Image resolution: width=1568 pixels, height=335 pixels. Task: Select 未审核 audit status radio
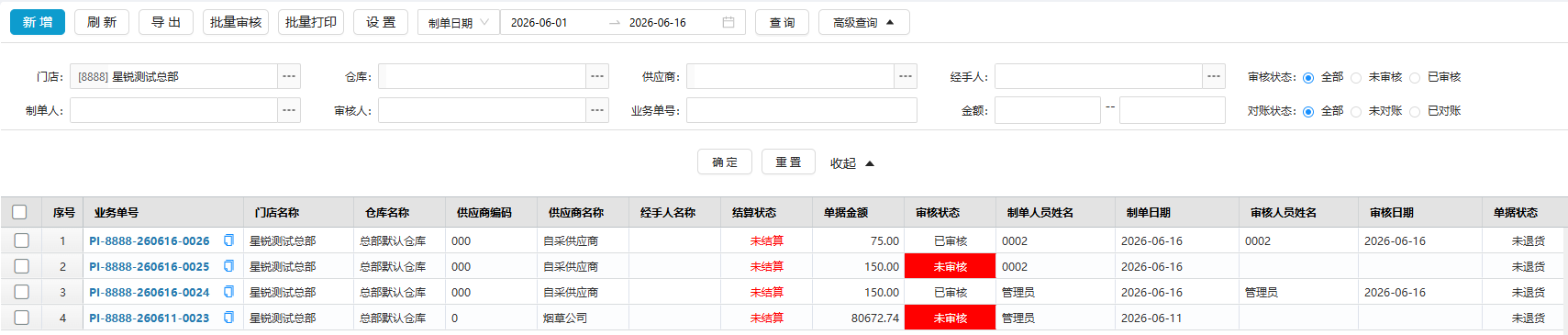(x=1356, y=78)
